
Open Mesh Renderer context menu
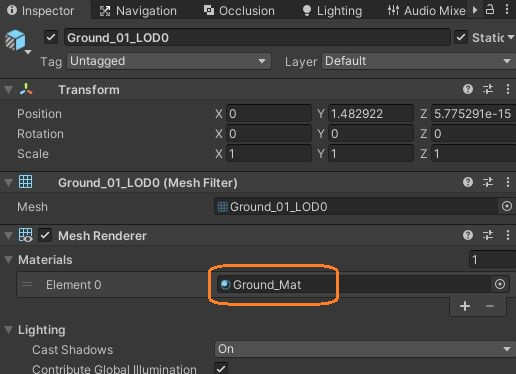pyautogui.click(x=507, y=235)
